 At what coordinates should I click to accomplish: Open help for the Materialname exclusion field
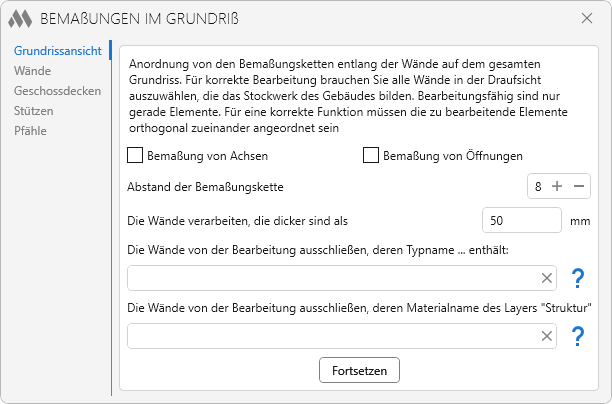click(x=577, y=336)
